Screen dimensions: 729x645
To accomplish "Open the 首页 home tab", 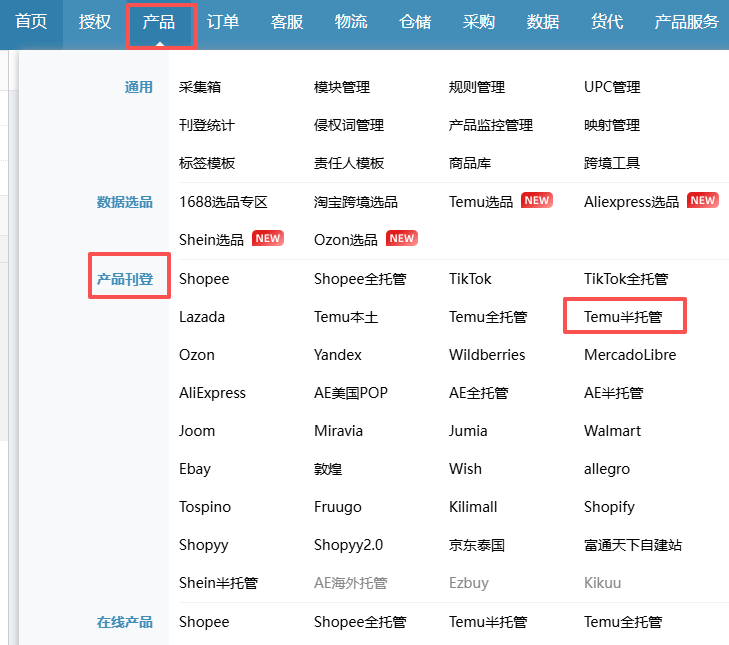I will (31, 22).
